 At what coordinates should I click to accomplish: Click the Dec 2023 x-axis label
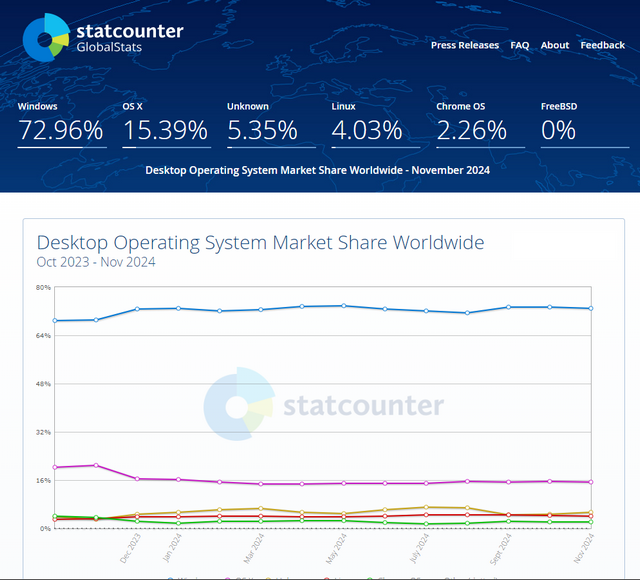(130, 548)
